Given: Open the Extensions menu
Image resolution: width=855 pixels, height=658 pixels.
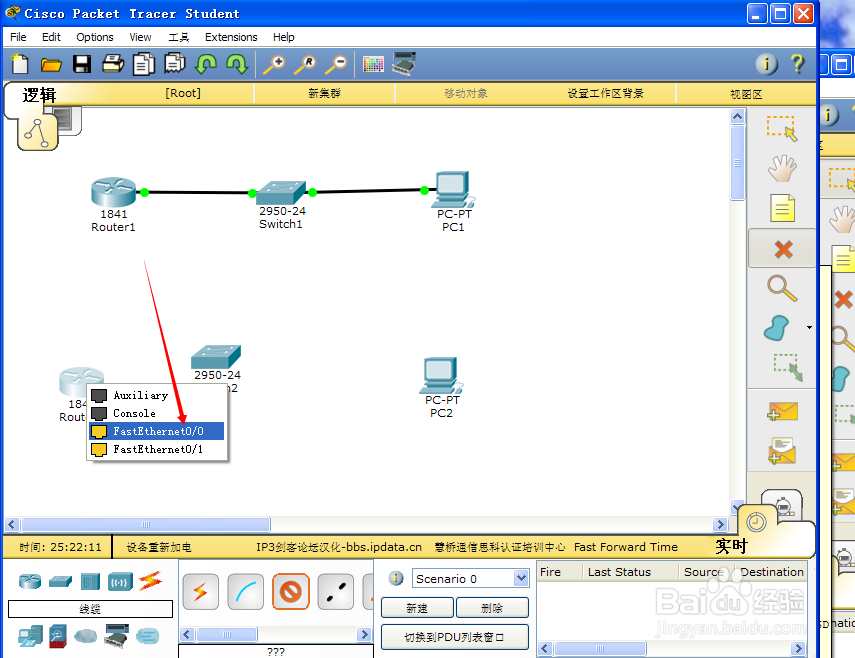Looking at the screenshot, I should 231,37.
